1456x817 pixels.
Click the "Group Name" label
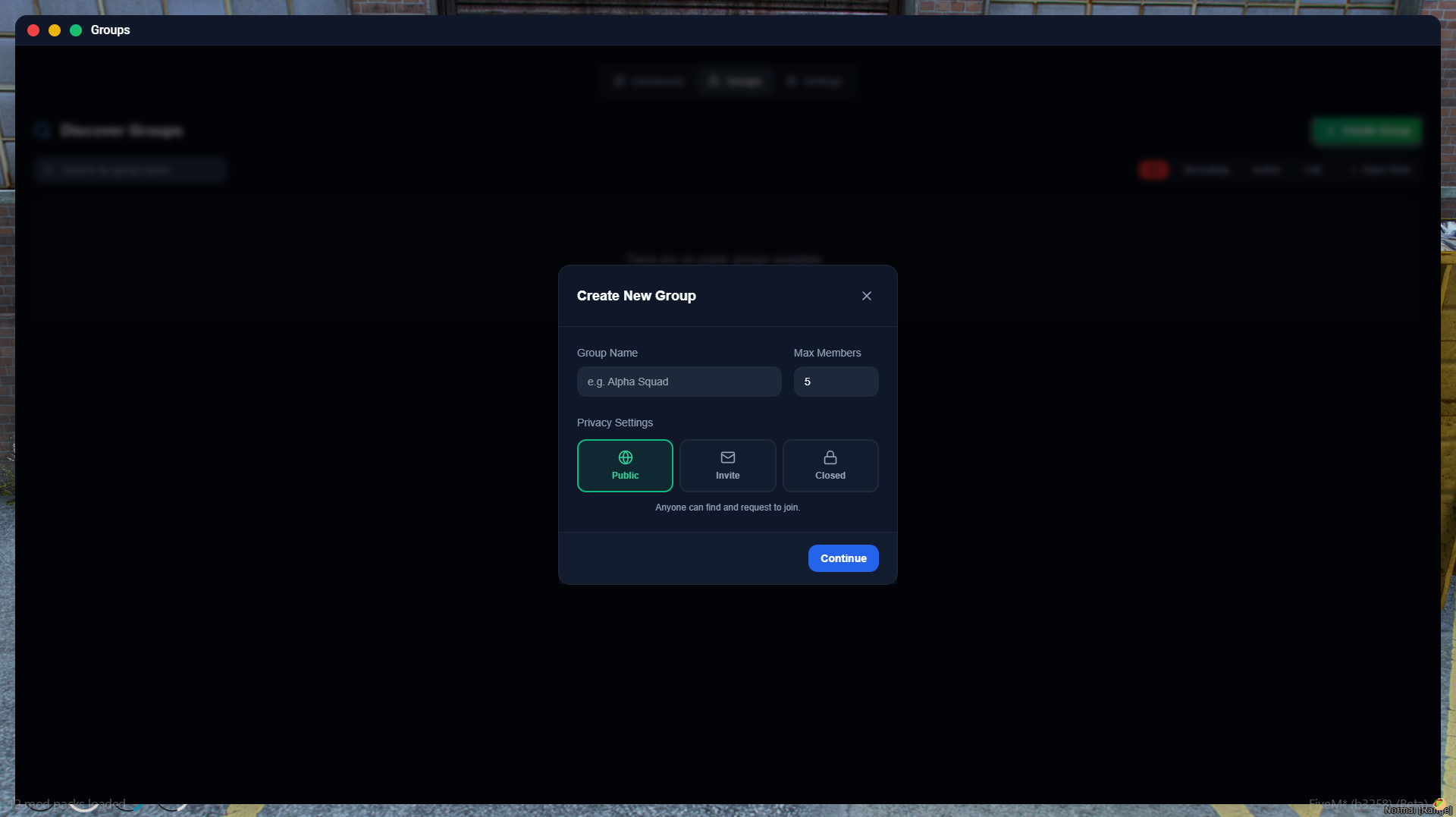click(607, 353)
